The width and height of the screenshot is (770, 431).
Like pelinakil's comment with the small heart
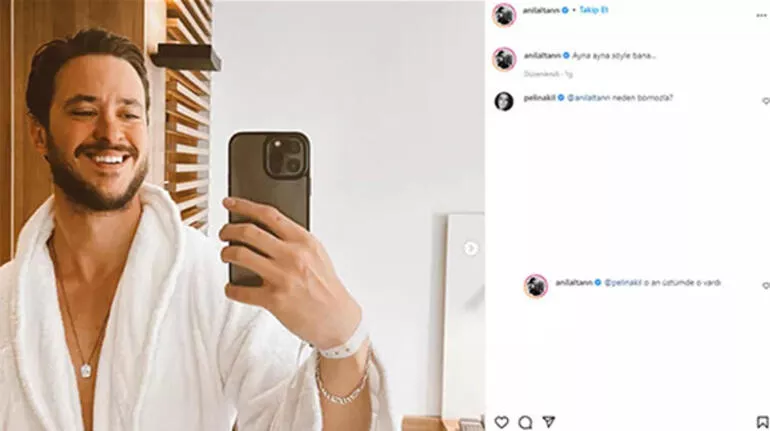coord(766,101)
